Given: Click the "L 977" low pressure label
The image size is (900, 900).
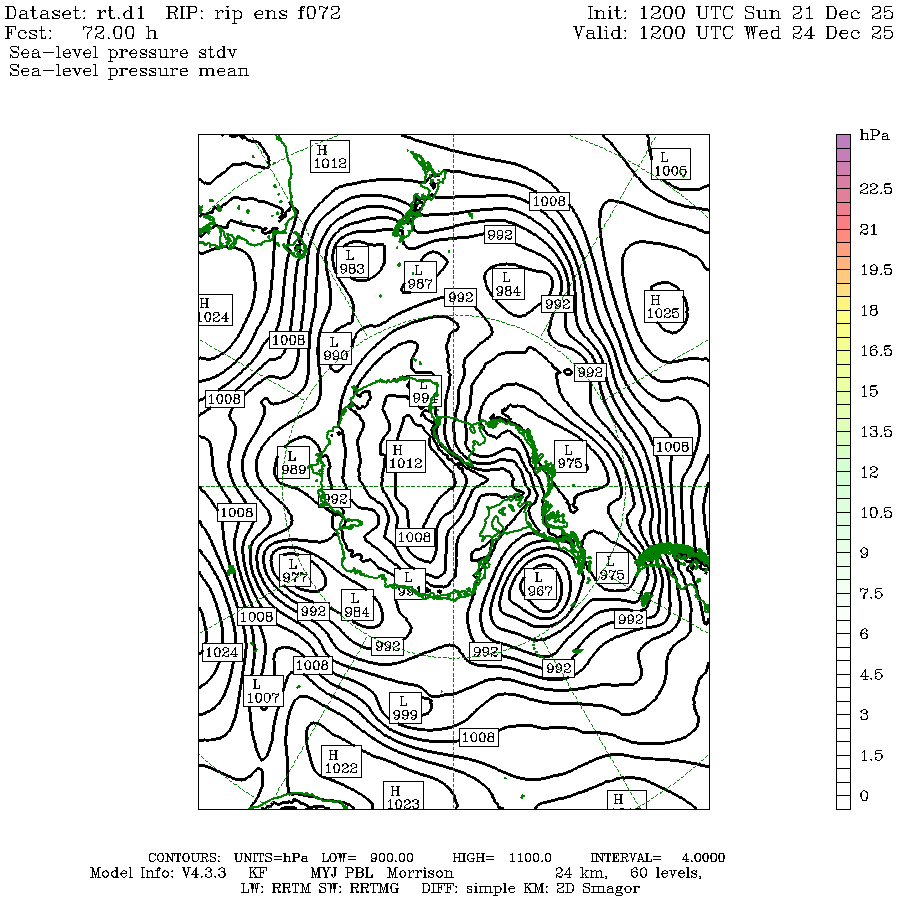Looking at the screenshot, I should click(295, 571).
